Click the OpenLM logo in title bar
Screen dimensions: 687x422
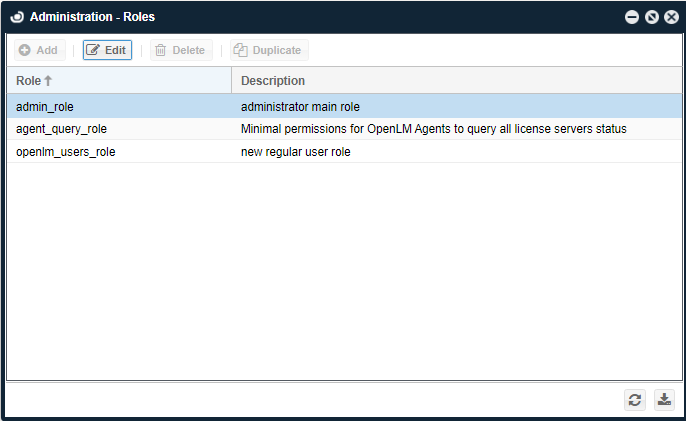click(17, 17)
